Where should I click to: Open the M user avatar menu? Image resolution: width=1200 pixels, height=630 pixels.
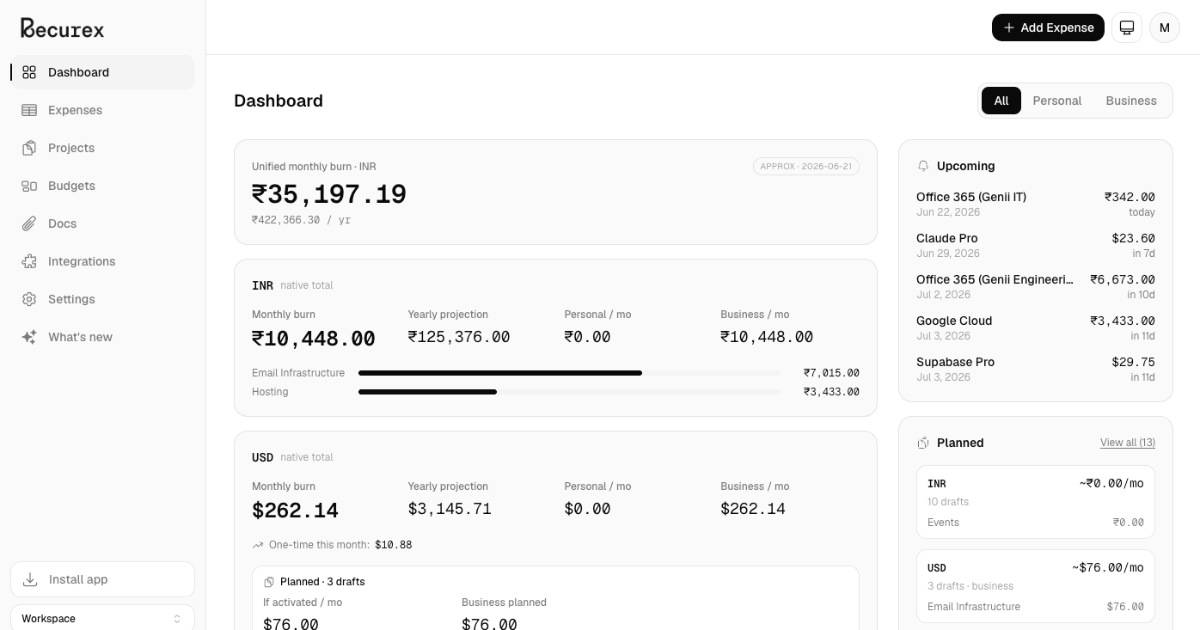[x=1164, y=28]
